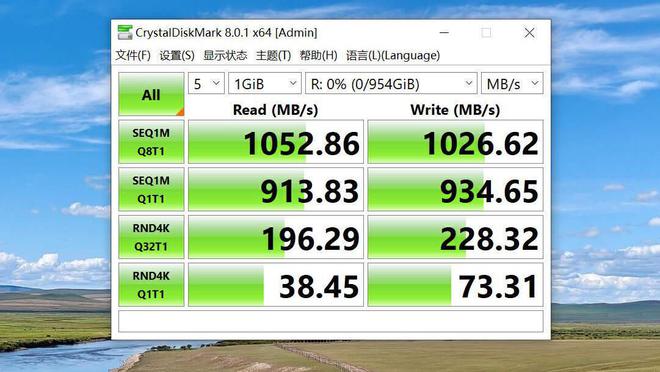Minimize the CrystalDiskMark window
660x372 pixels.
[x=444, y=32]
